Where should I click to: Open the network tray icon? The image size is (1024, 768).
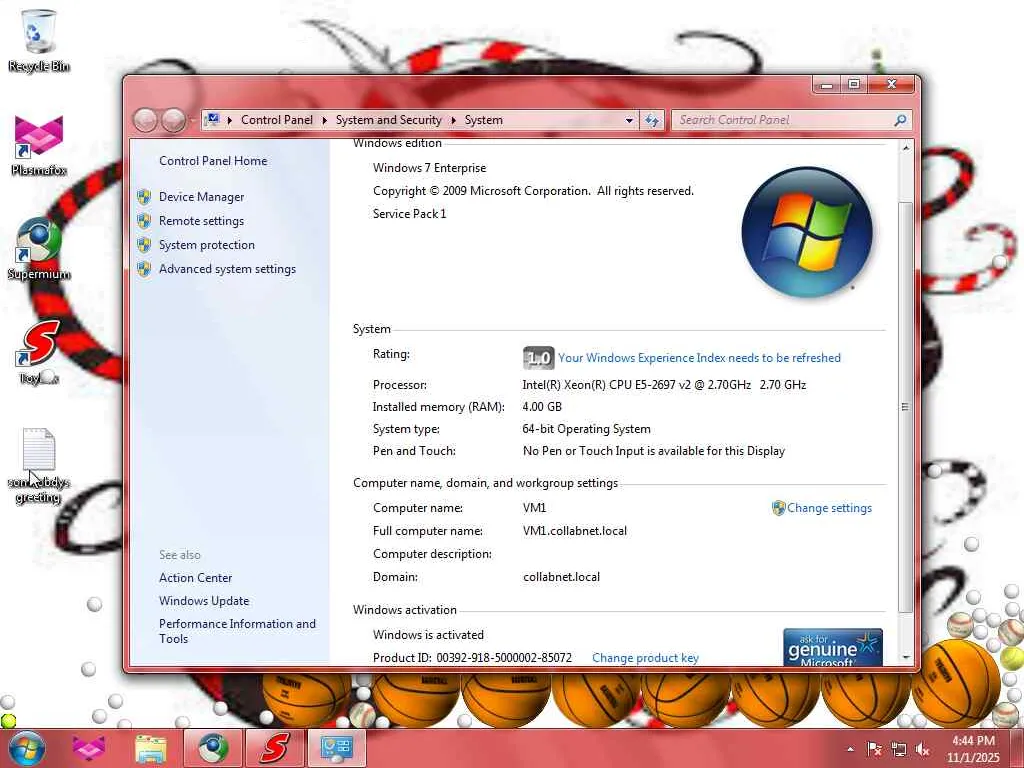899,749
